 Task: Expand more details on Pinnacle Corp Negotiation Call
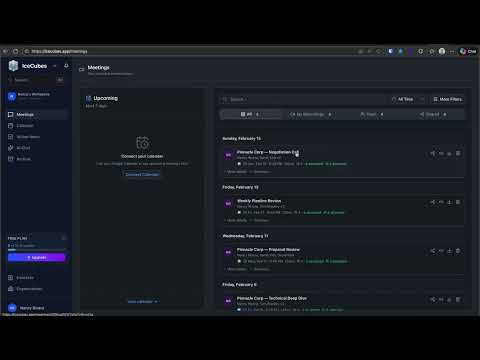coord(237,172)
